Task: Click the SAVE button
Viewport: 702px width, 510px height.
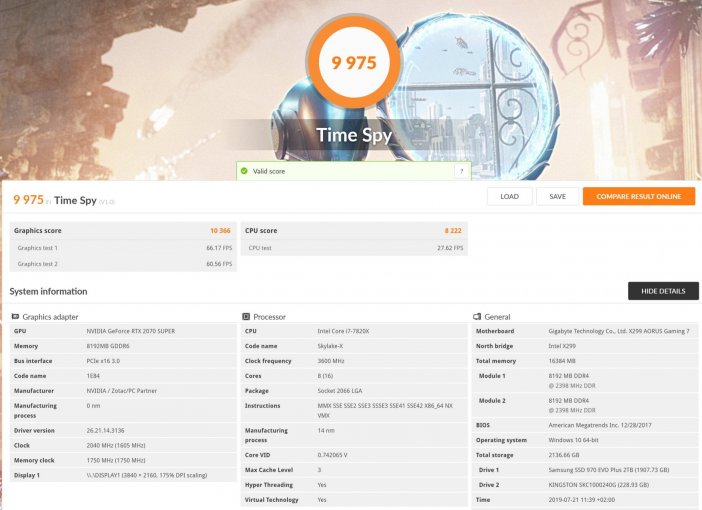Action: tap(557, 197)
